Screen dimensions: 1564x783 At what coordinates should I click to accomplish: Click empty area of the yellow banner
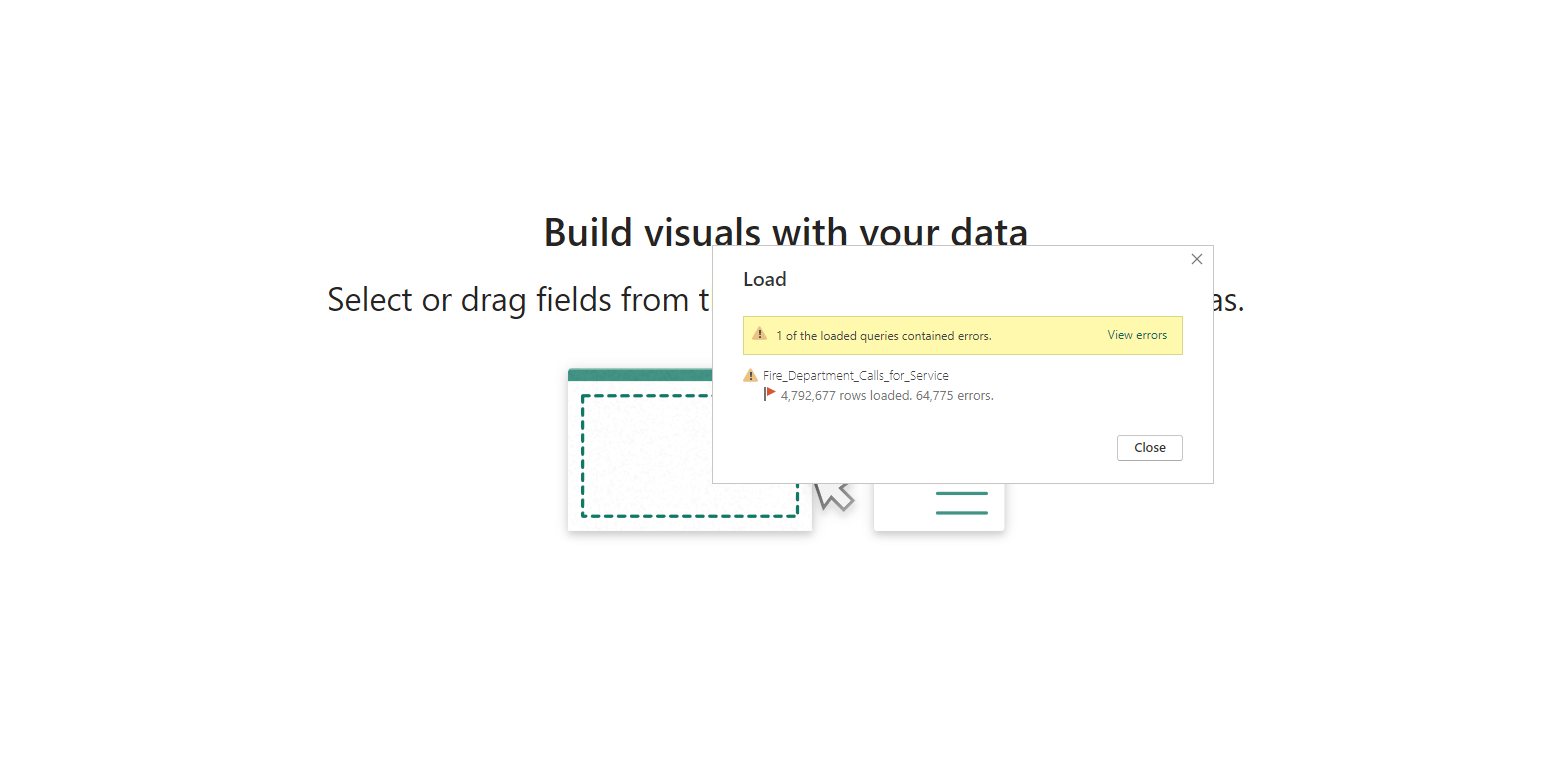[1050, 335]
